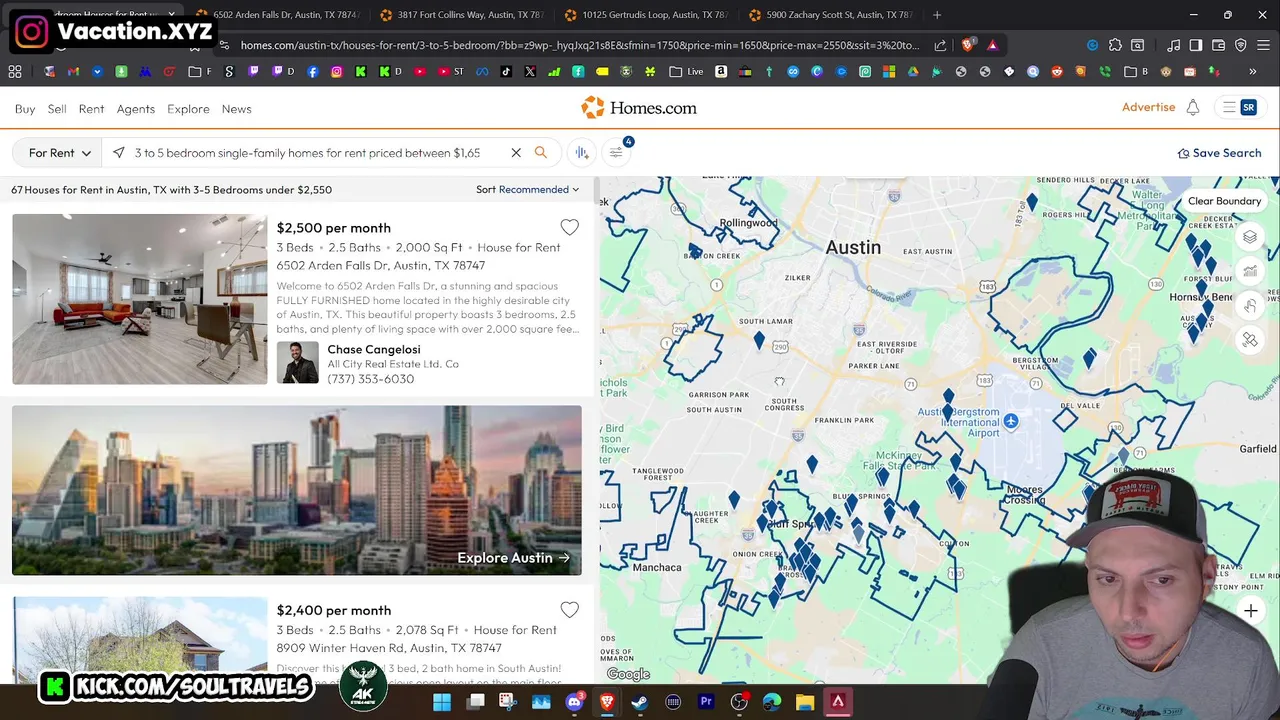
Task: Click the share icon in address bar
Action: pyautogui.click(x=940, y=45)
